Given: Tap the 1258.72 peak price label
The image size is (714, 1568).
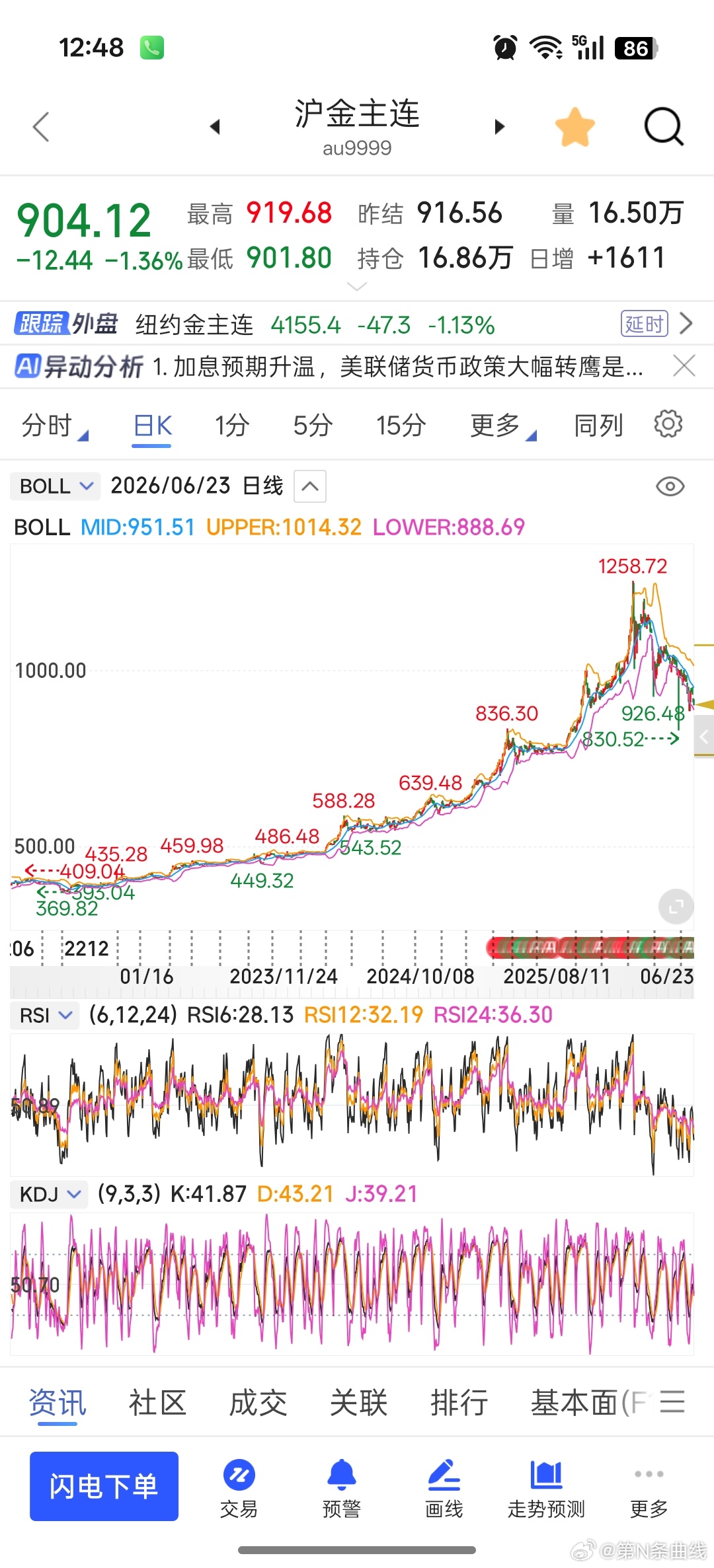Looking at the screenshot, I should pos(633,566).
